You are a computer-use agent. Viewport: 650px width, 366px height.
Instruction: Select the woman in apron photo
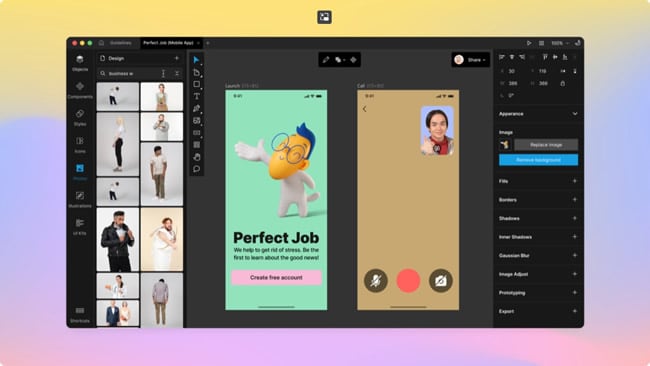pyautogui.click(x=162, y=97)
